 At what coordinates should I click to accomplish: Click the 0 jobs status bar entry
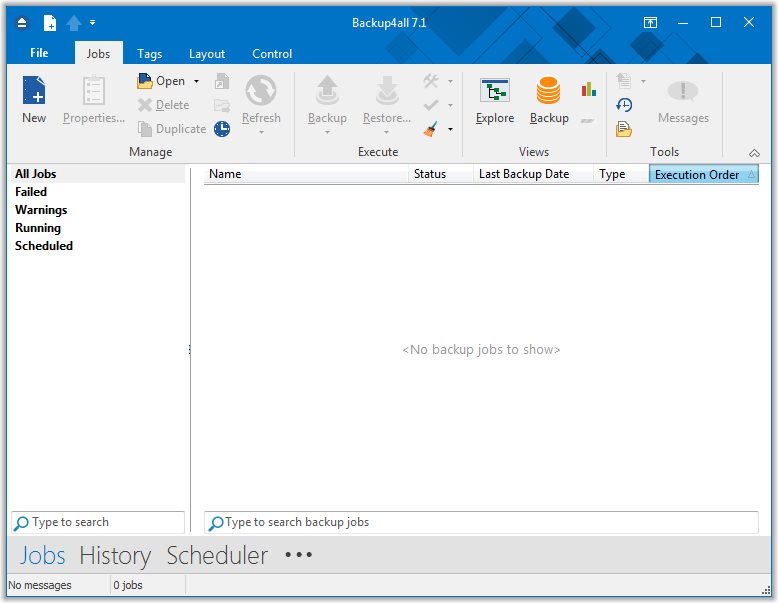[x=128, y=585]
